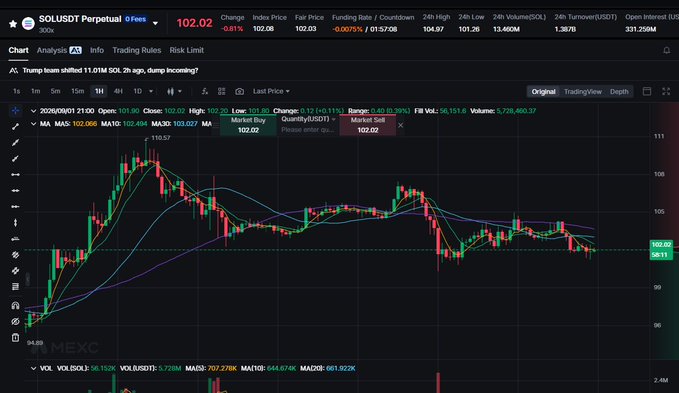Click the SOL coin logo icon
The width and height of the screenshot is (679, 393).
pyautogui.click(x=28, y=23)
